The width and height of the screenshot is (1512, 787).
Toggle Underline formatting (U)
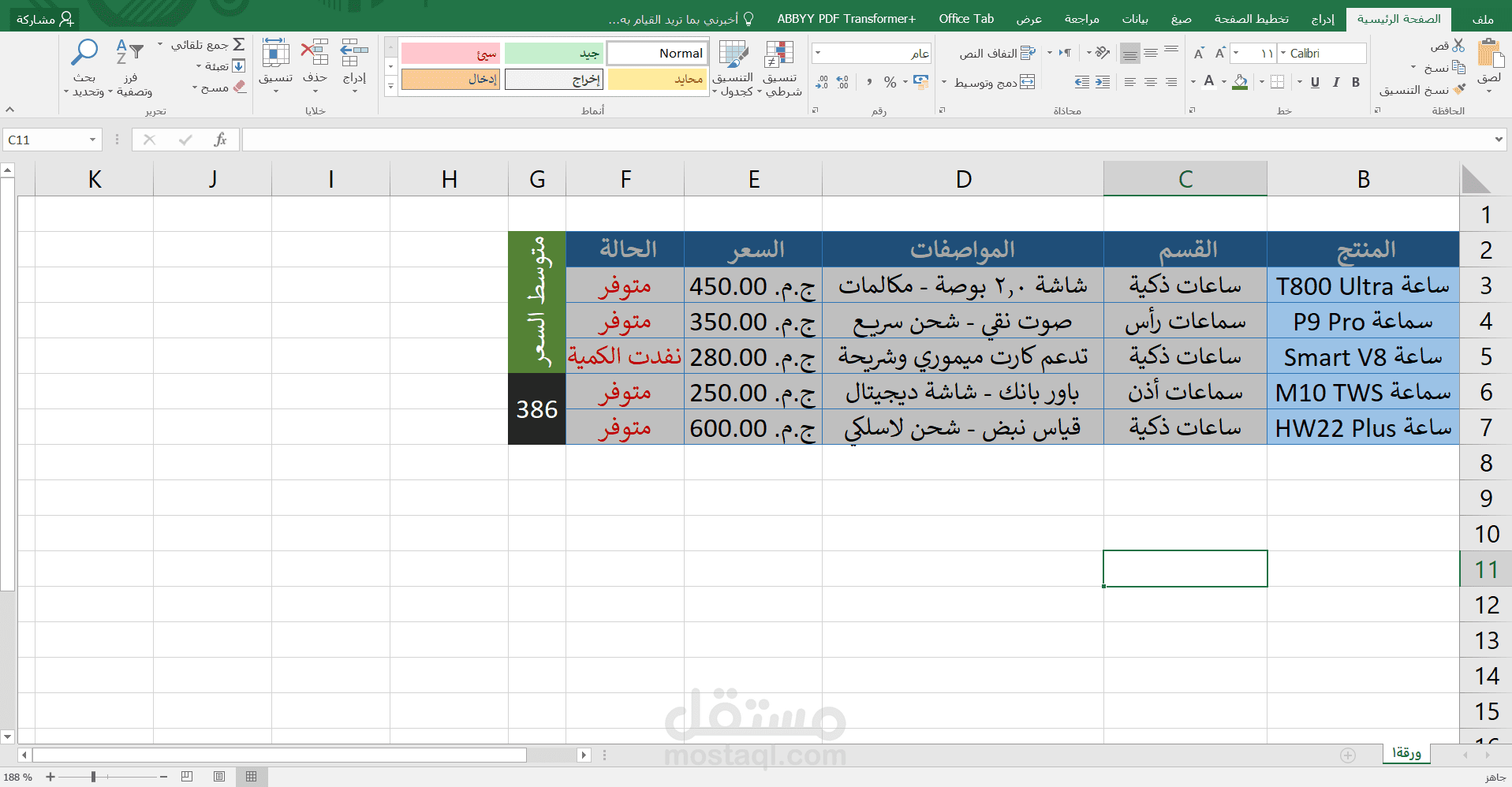click(x=1315, y=82)
